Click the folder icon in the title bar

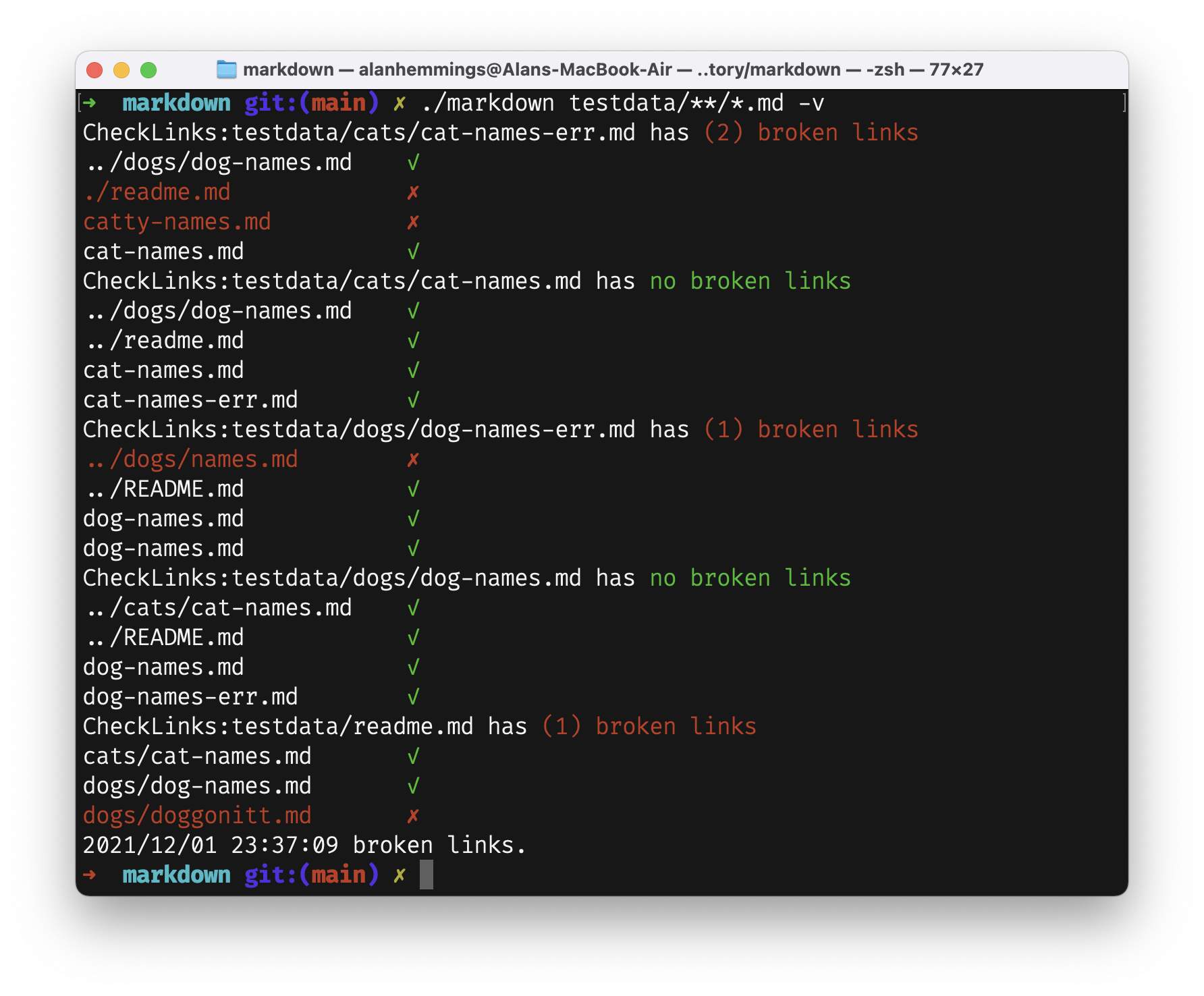click(226, 70)
